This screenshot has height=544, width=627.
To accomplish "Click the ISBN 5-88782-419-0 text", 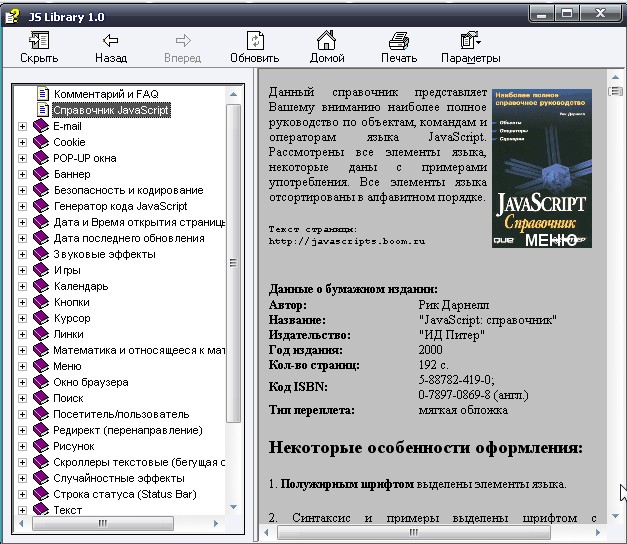I will tap(456, 379).
